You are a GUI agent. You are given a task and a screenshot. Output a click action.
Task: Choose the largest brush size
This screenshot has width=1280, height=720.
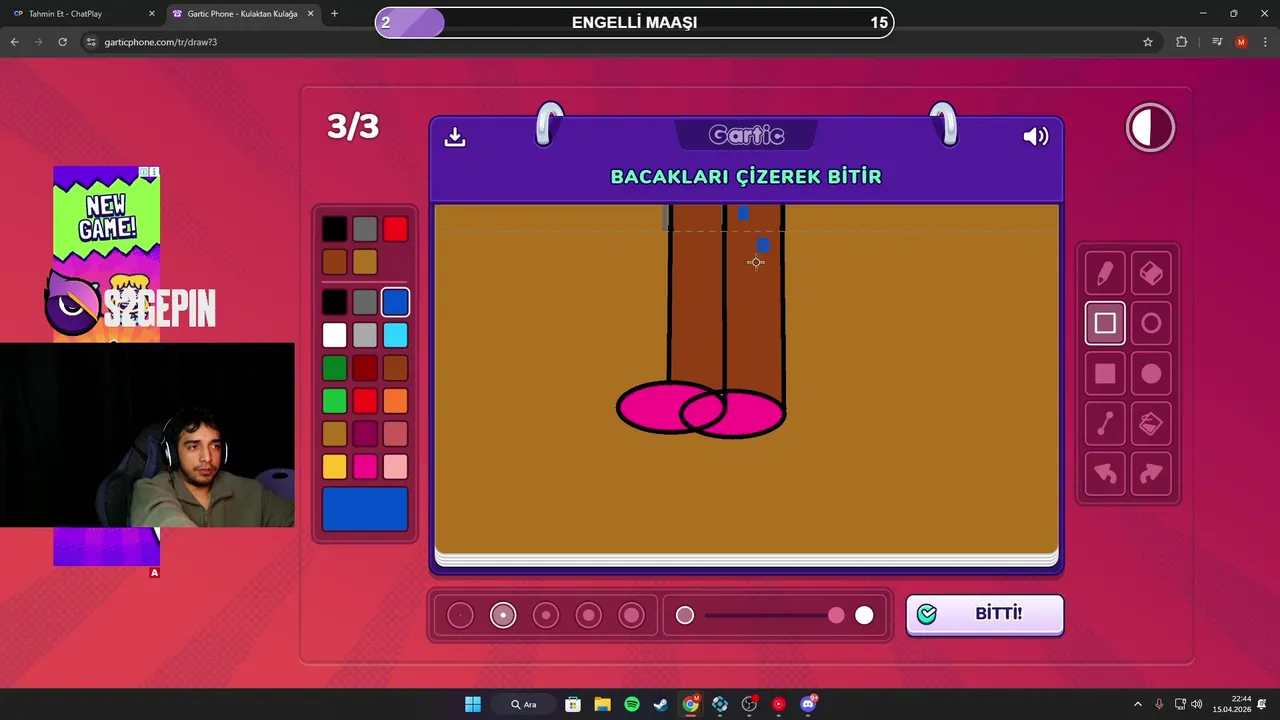pos(632,615)
